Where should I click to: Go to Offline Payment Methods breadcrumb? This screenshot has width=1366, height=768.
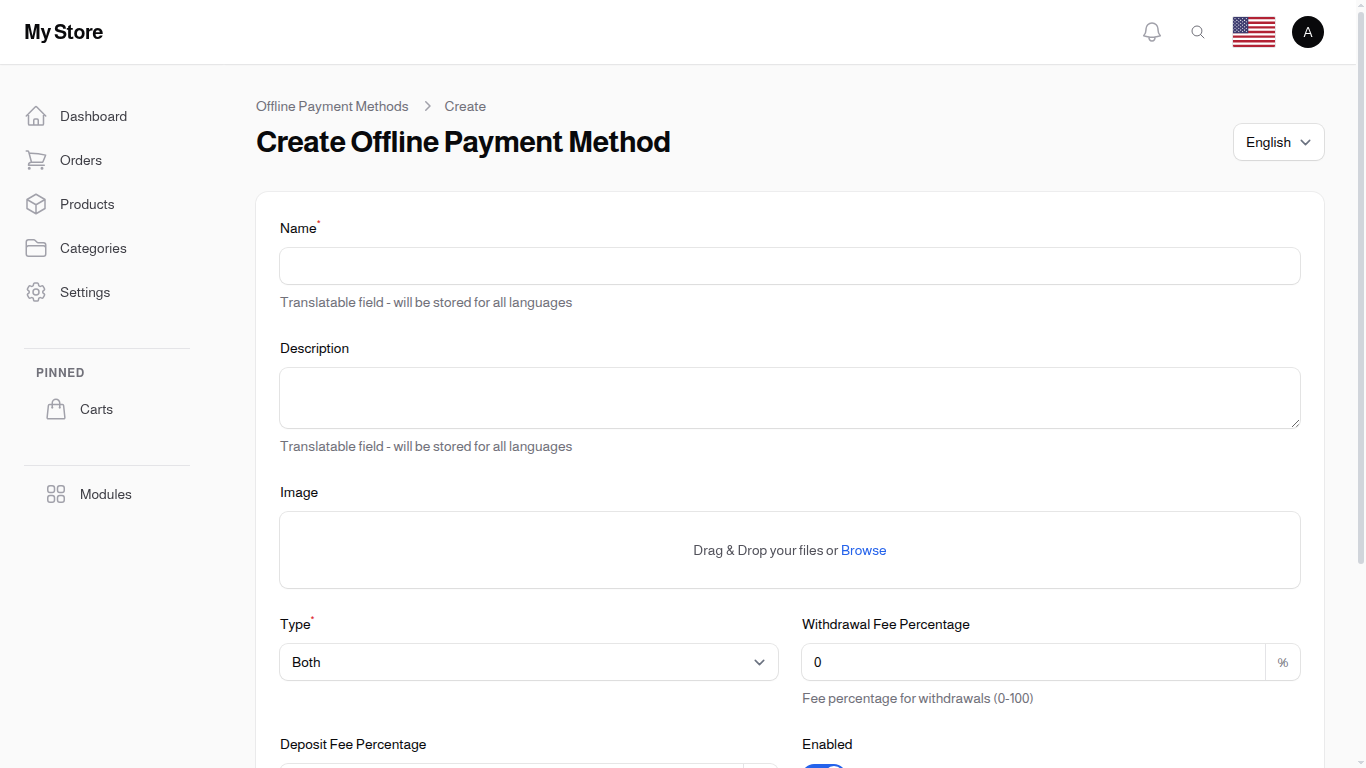click(332, 106)
